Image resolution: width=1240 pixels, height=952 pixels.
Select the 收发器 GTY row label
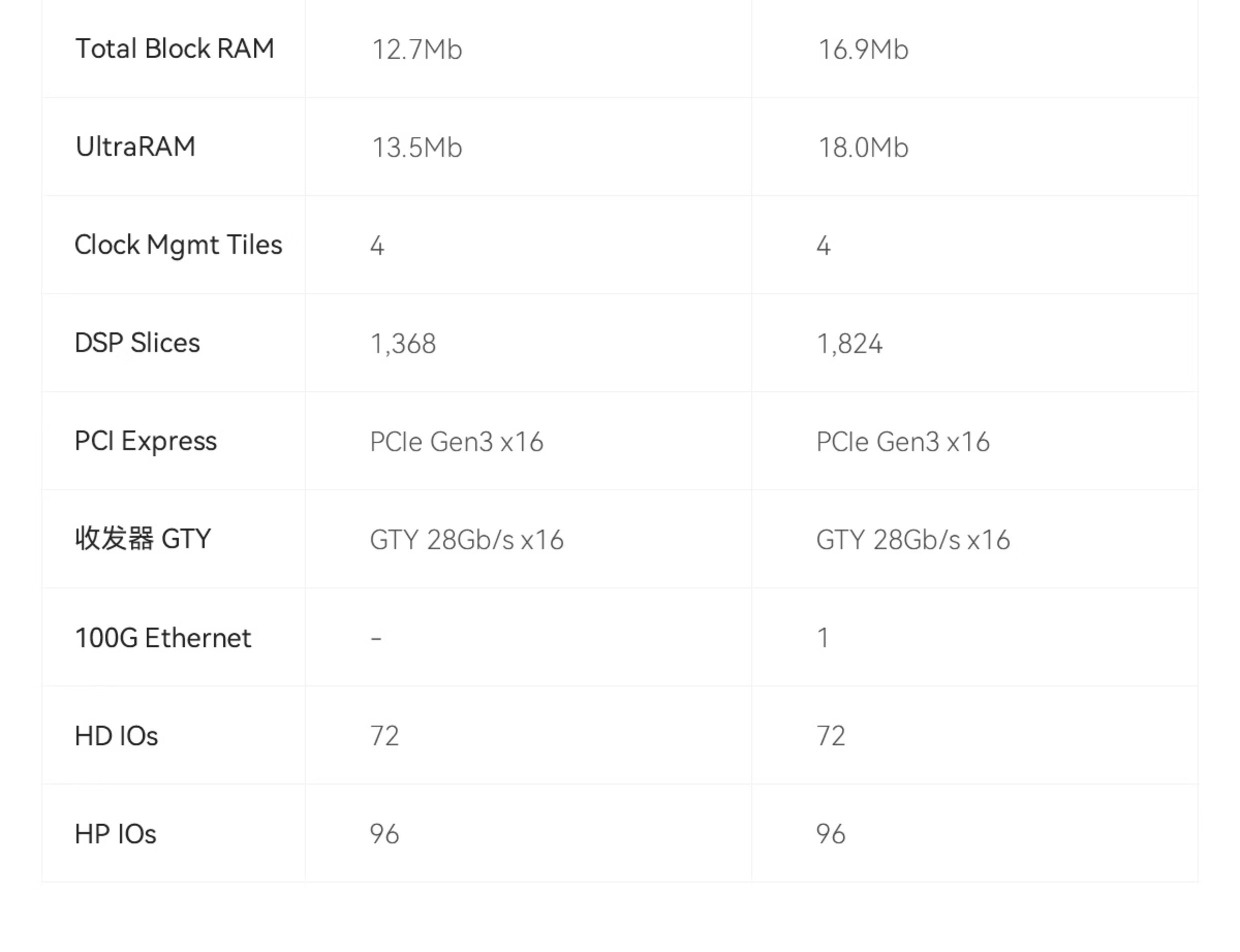(x=143, y=539)
